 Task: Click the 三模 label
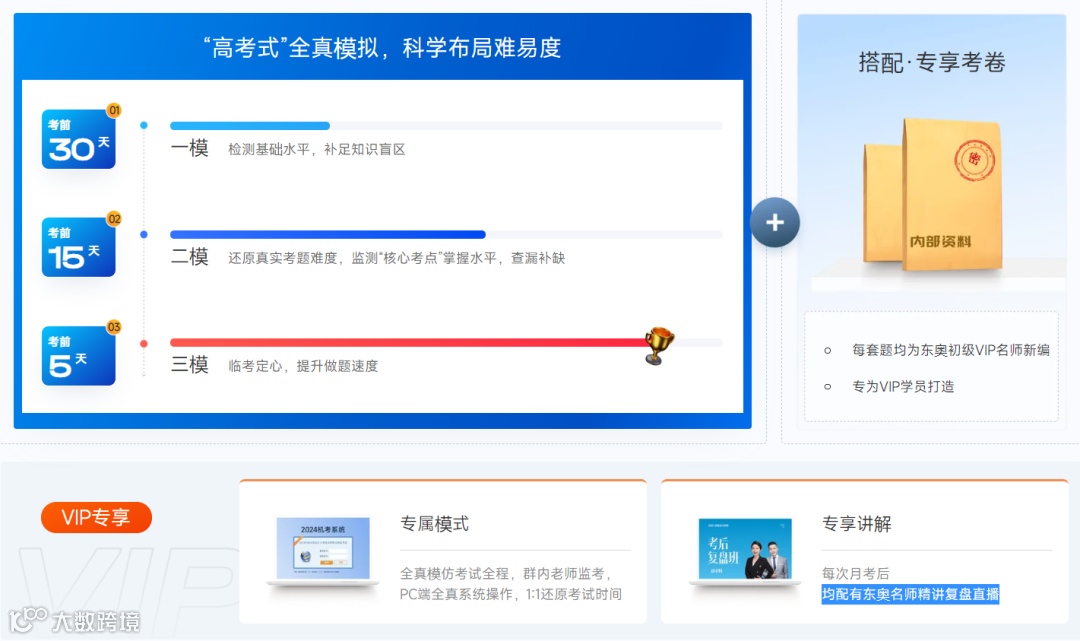(189, 364)
